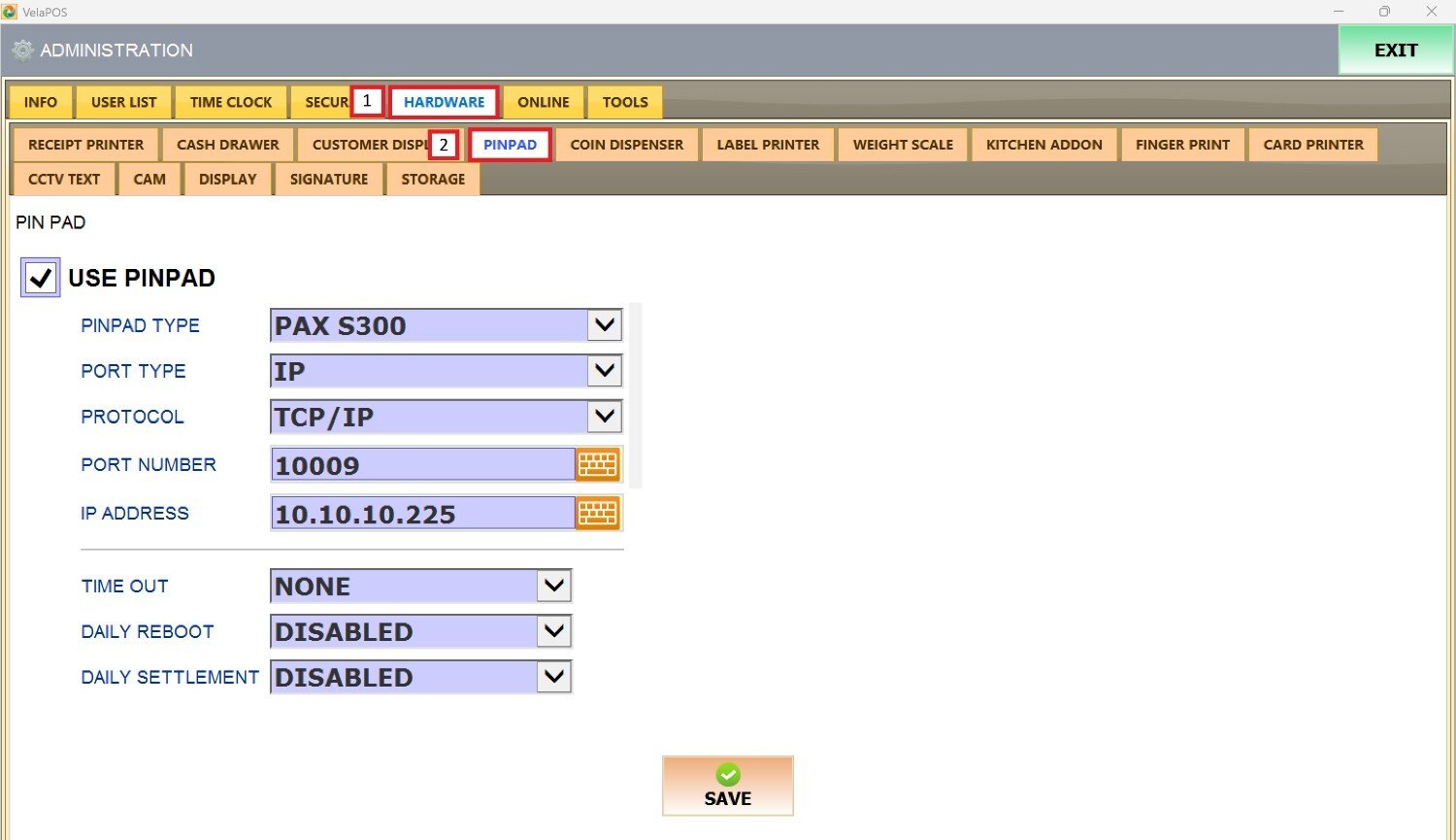
Task: Expand the Pinpad Type dropdown
Action: [604, 325]
